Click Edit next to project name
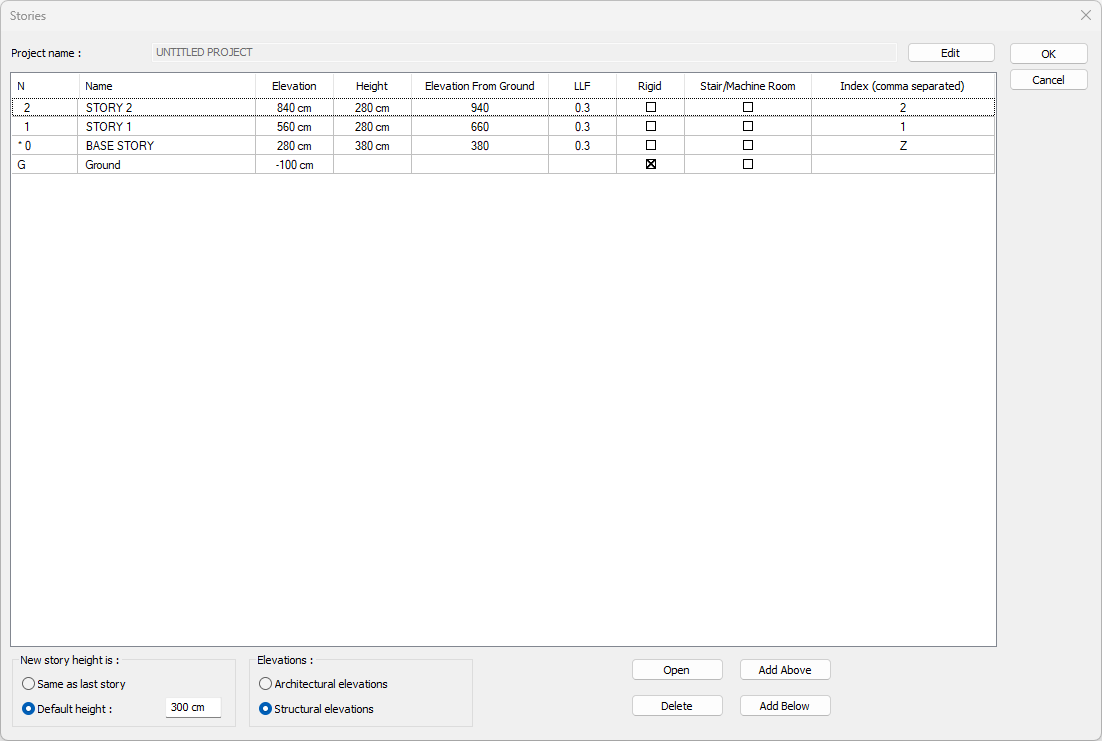This screenshot has width=1102, height=741. click(x=950, y=53)
